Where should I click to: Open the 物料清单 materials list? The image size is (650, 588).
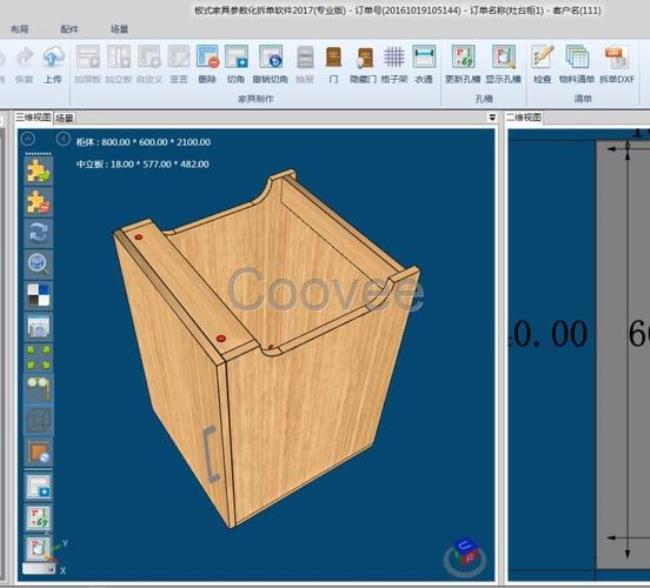pyautogui.click(x=577, y=57)
